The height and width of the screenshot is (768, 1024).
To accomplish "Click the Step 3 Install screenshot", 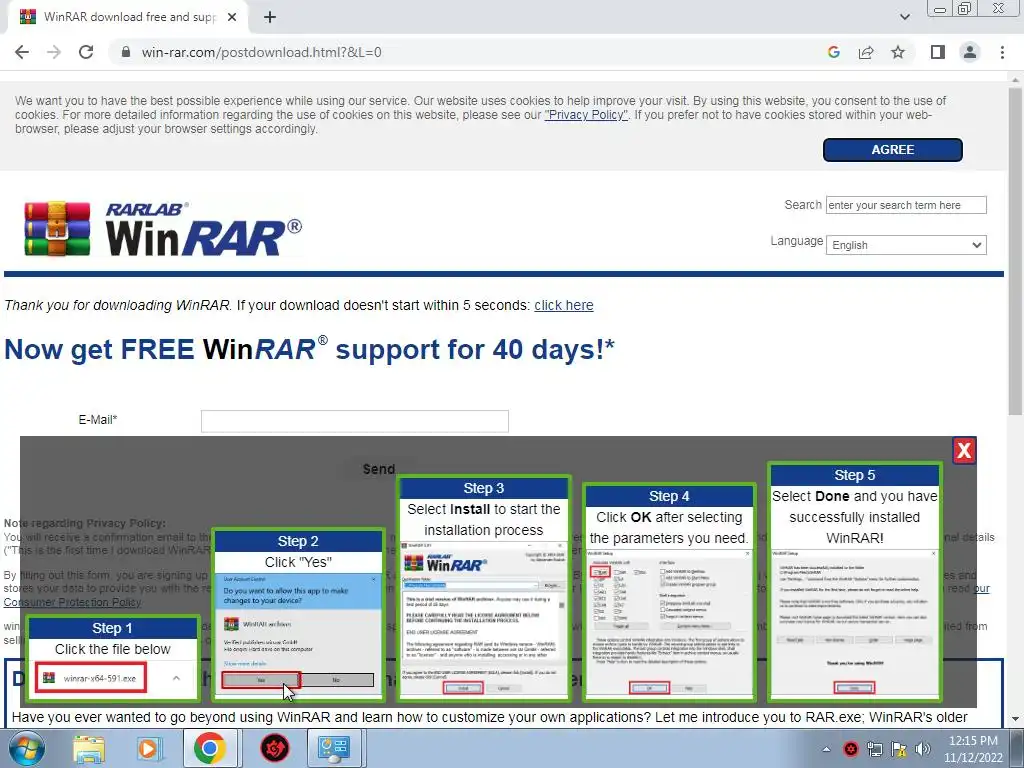I will 484,619.
